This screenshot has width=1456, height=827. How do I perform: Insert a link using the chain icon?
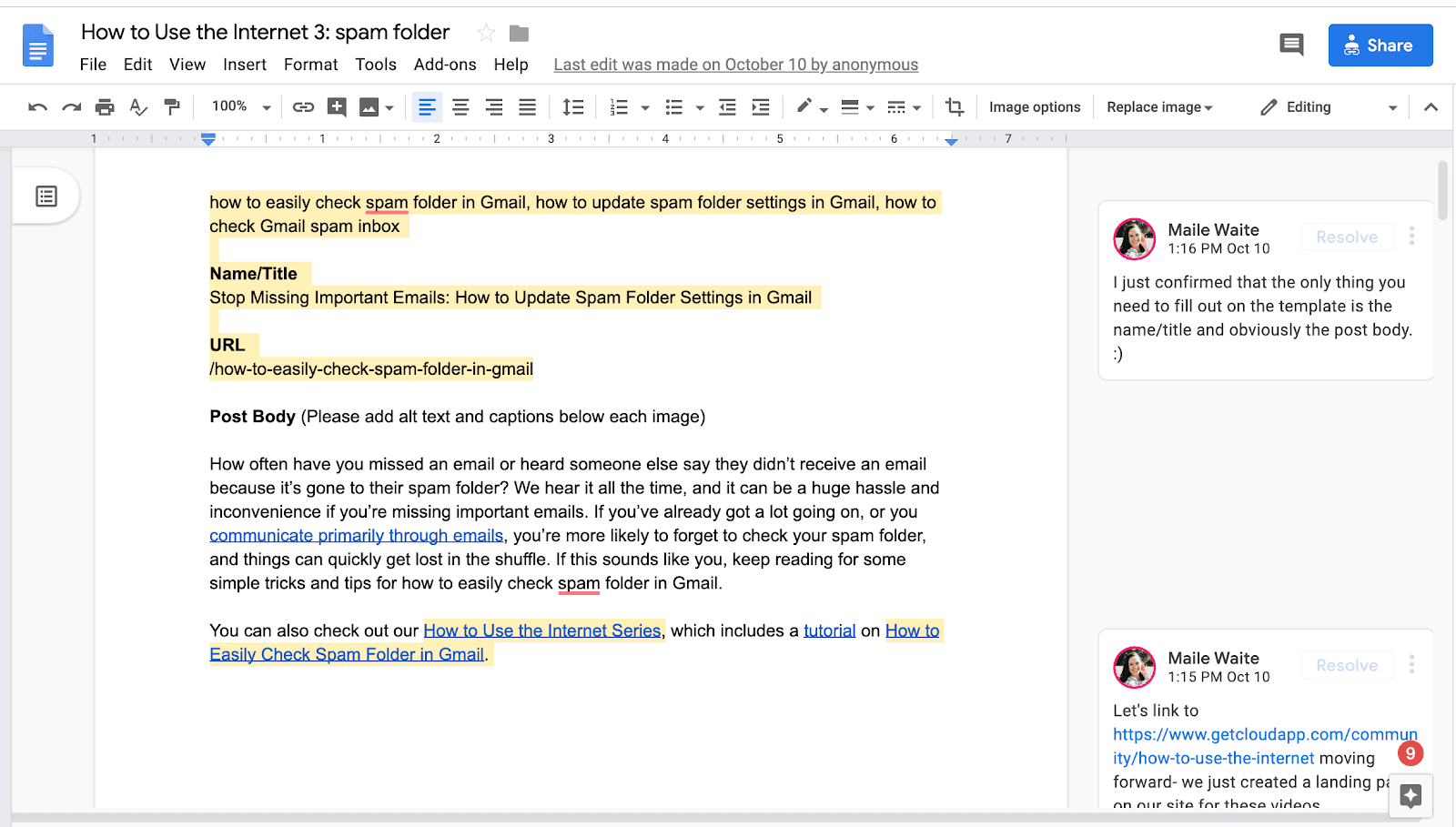[x=303, y=107]
